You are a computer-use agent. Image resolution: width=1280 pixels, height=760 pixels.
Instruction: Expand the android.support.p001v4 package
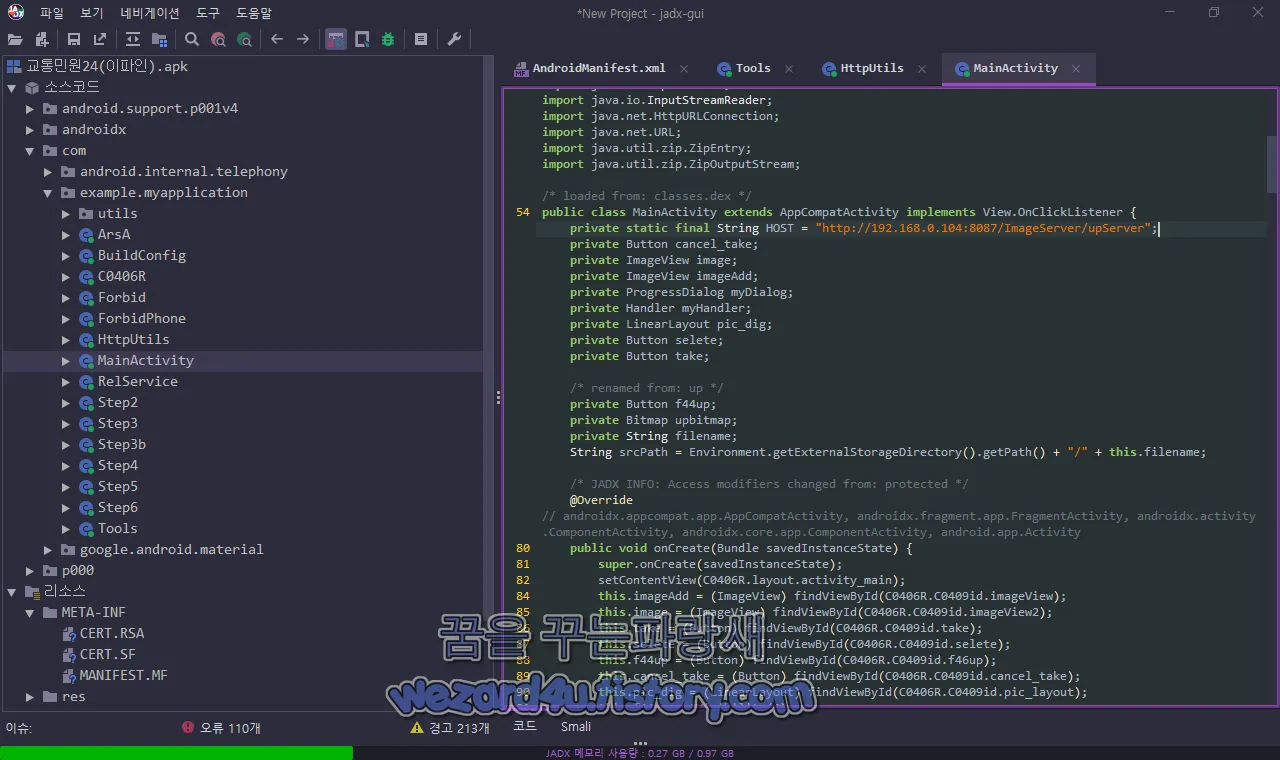coord(30,108)
